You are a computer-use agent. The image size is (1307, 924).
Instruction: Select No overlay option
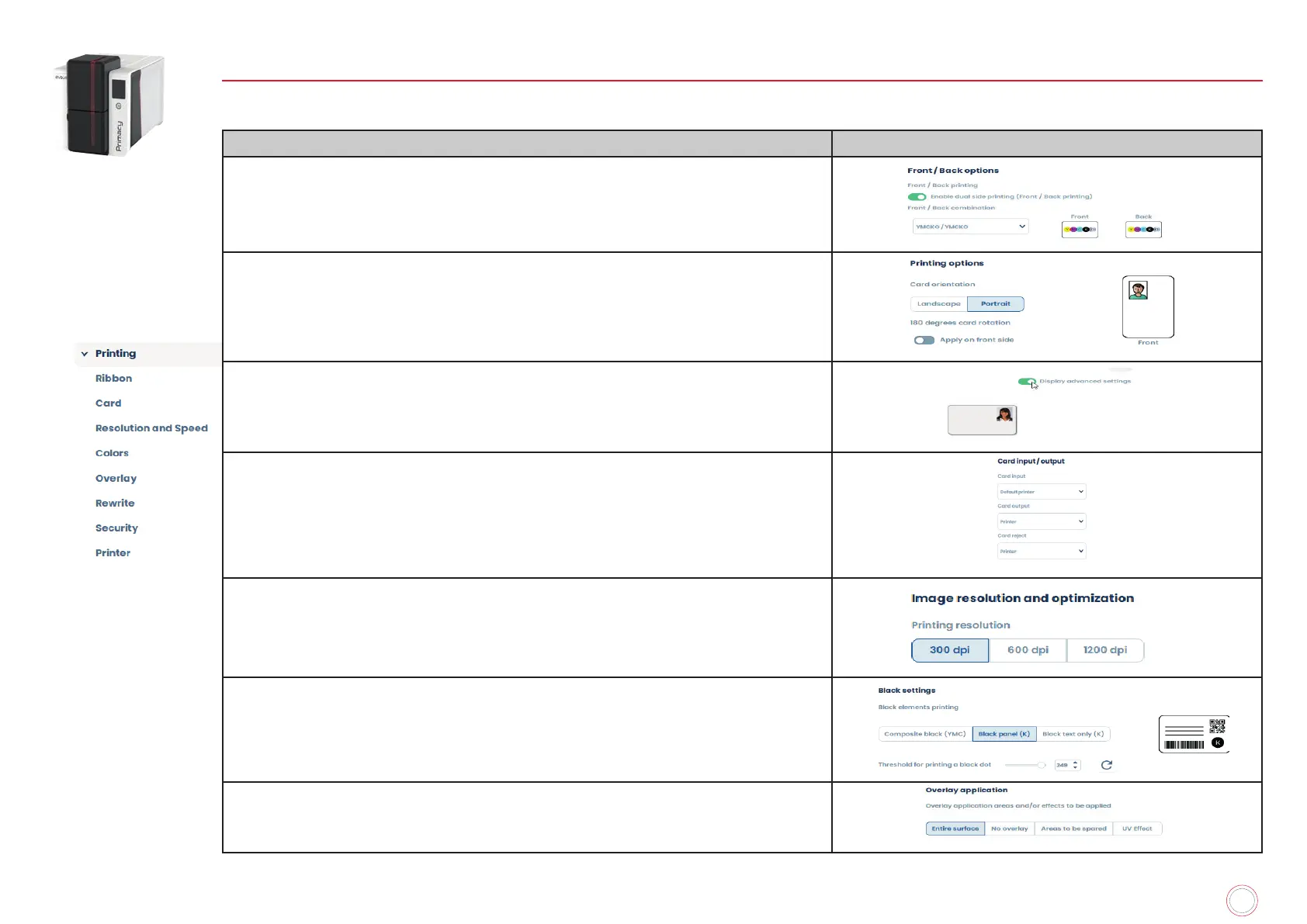(x=1010, y=829)
